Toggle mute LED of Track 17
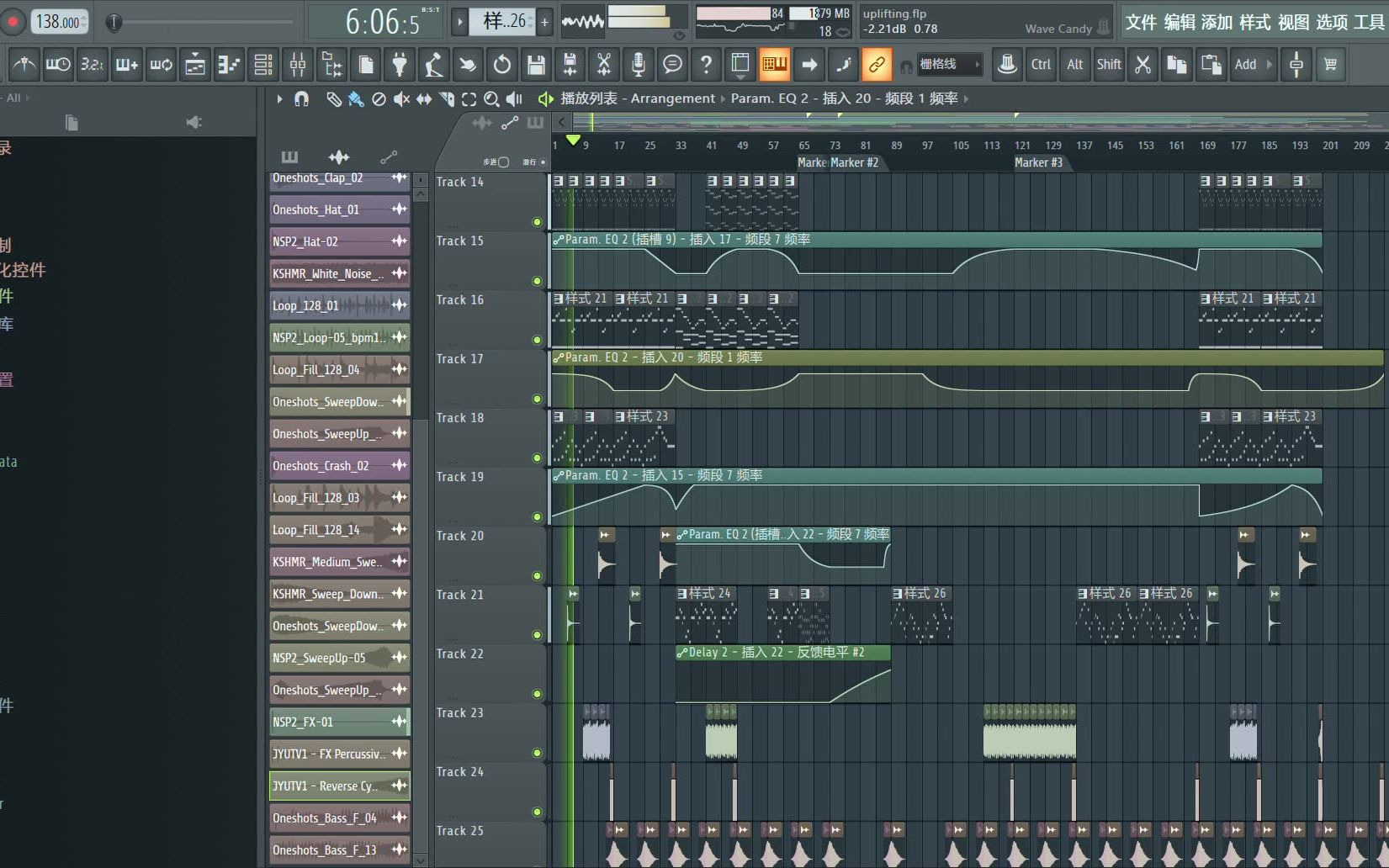Image resolution: width=1389 pixels, height=868 pixels. coord(537,400)
